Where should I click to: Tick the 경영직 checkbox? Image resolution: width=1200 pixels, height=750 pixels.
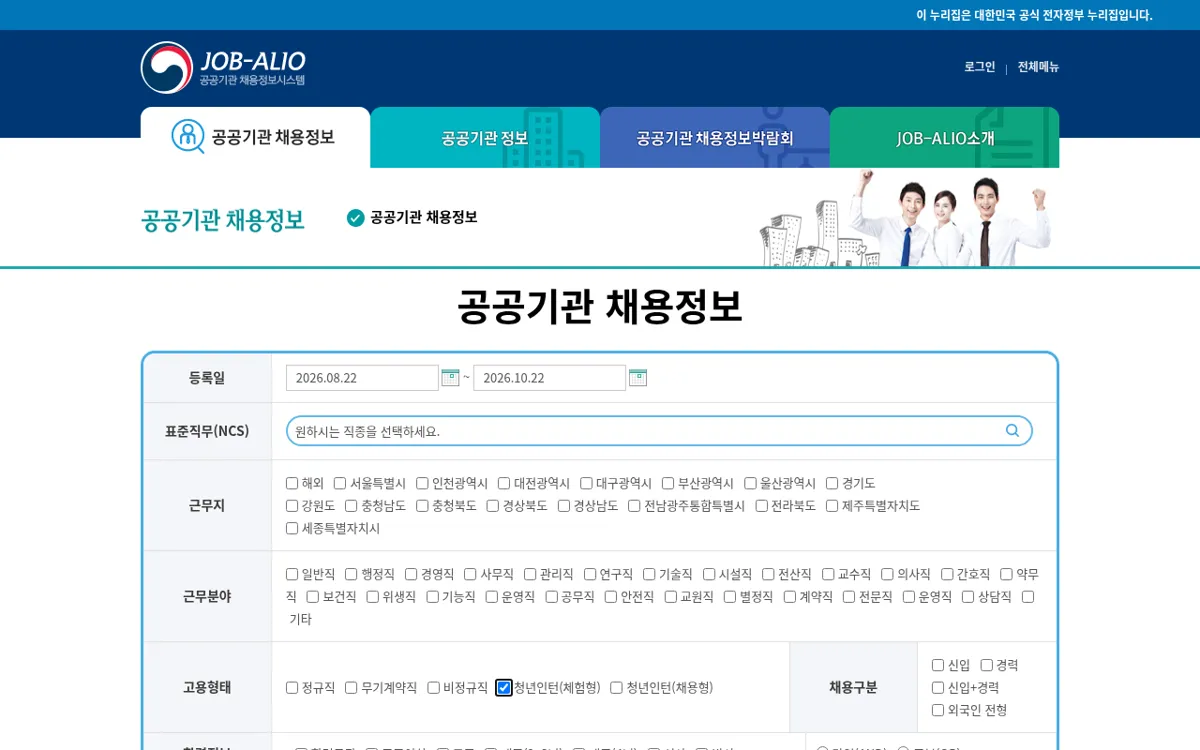coord(411,574)
